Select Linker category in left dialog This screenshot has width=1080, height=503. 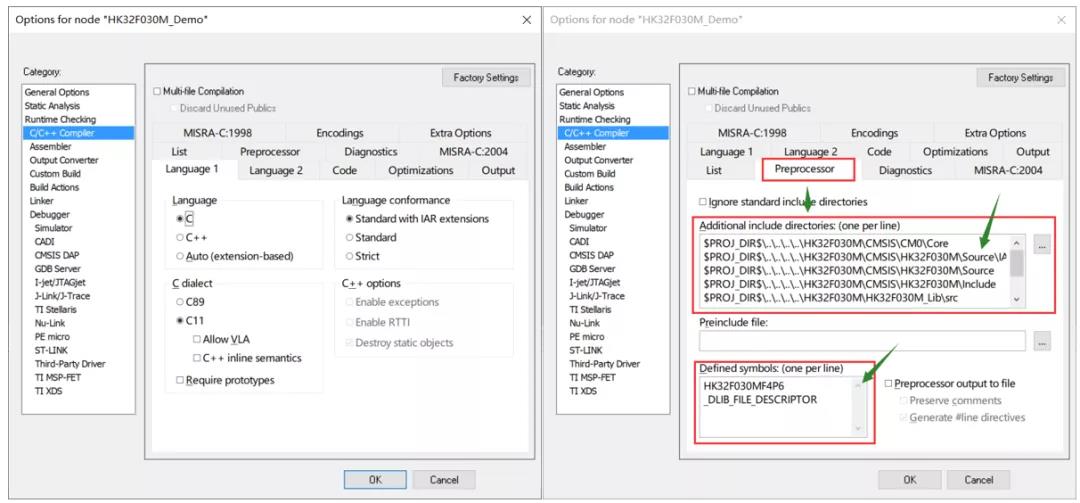pos(41,201)
